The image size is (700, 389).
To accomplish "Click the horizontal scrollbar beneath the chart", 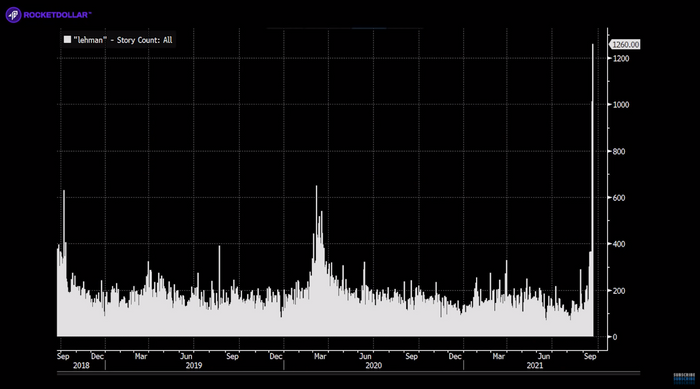I will point(348,373).
